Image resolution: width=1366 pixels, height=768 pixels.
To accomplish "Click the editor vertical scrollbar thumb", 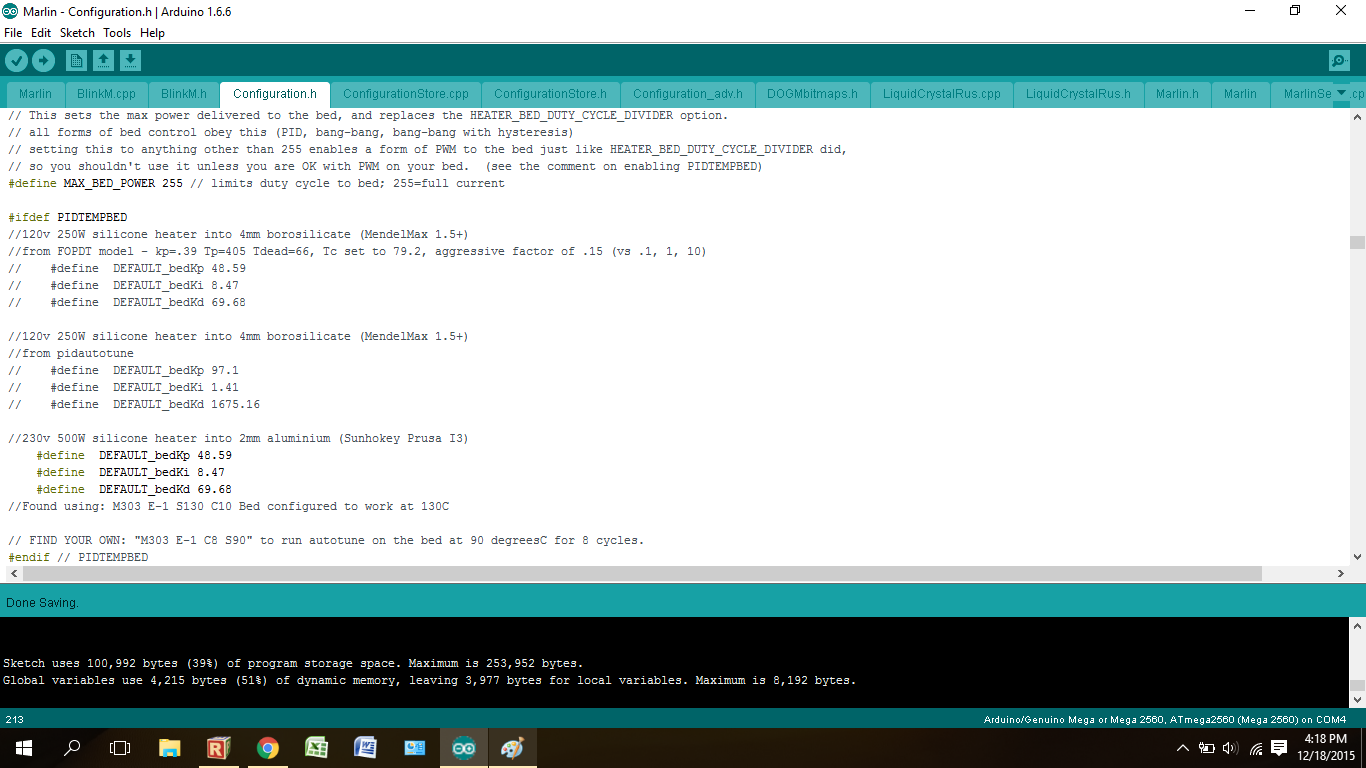I will pyautogui.click(x=1357, y=242).
